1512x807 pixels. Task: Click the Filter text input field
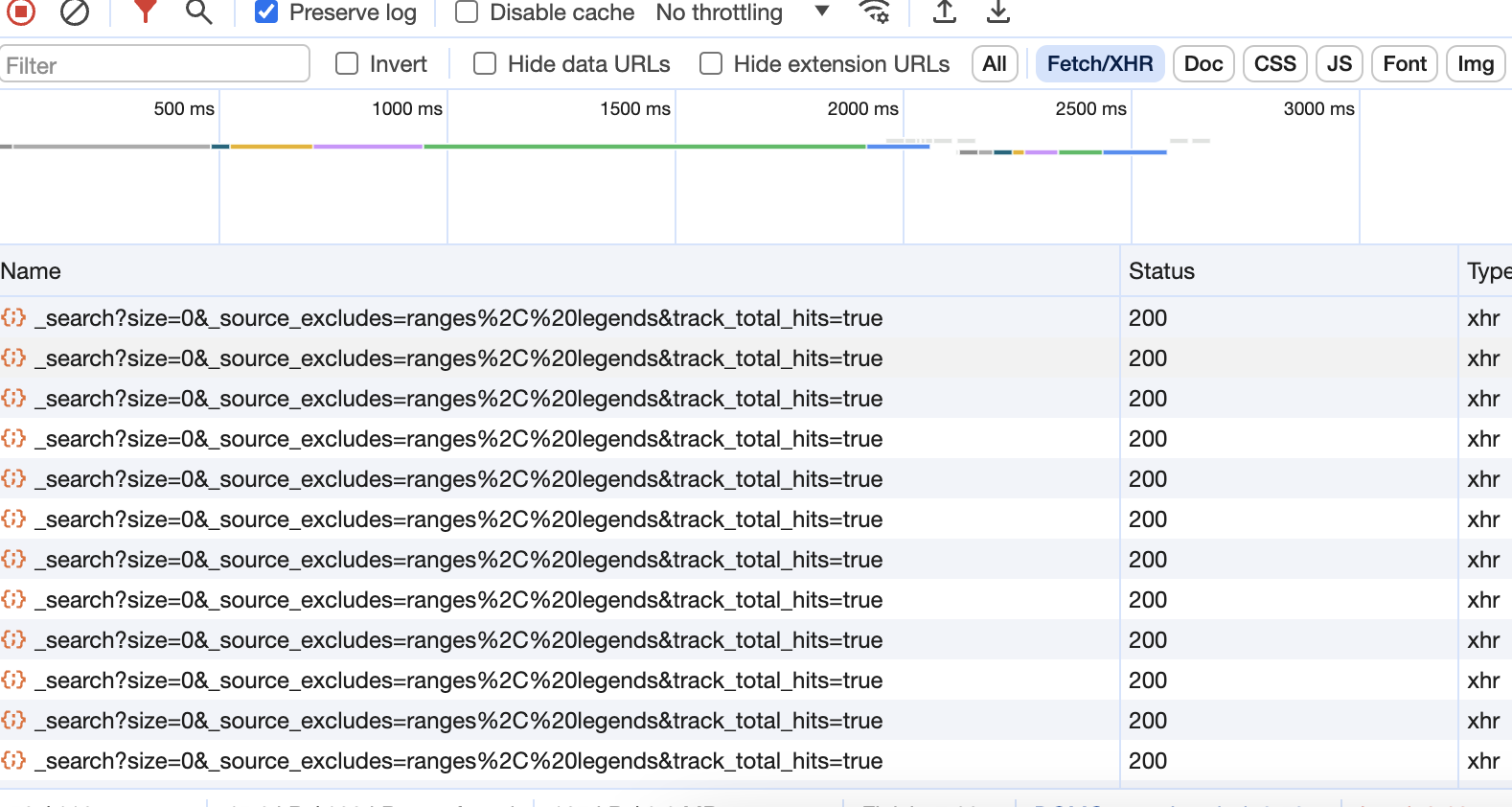tap(155, 65)
